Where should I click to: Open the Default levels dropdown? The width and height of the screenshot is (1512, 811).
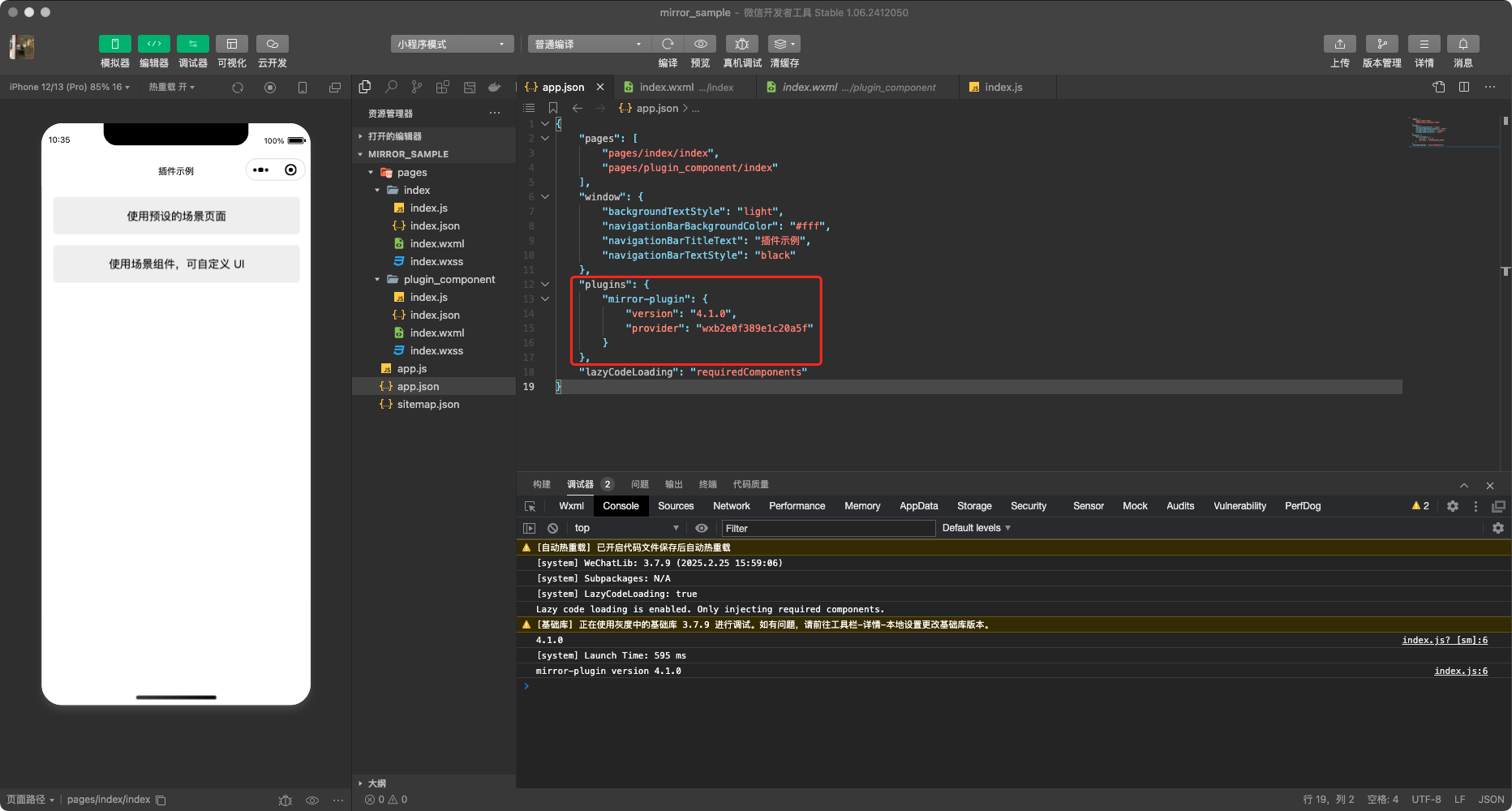coord(976,528)
